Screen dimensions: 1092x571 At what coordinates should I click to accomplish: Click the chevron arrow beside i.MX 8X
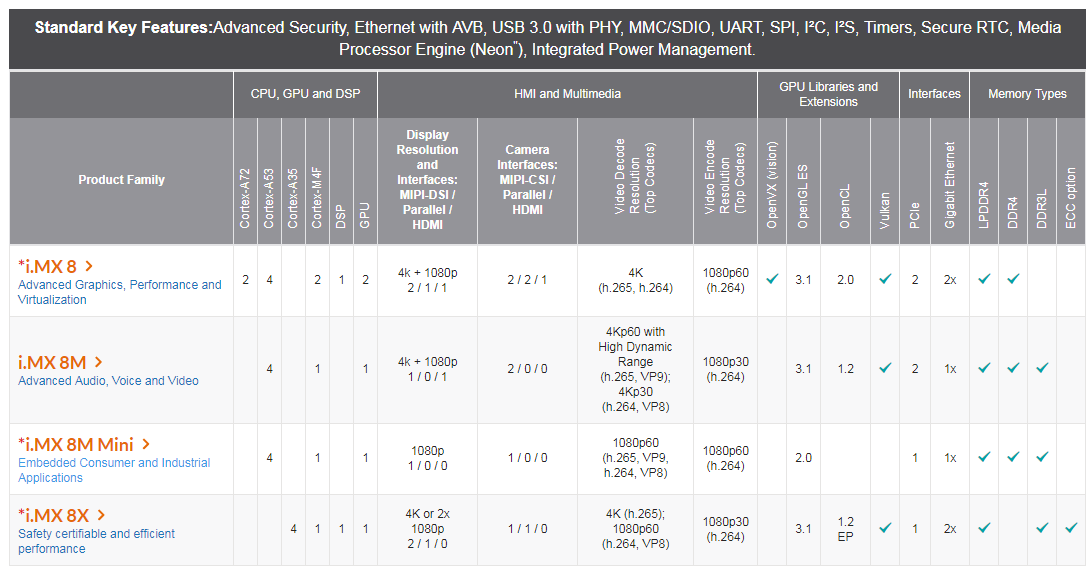point(101,515)
